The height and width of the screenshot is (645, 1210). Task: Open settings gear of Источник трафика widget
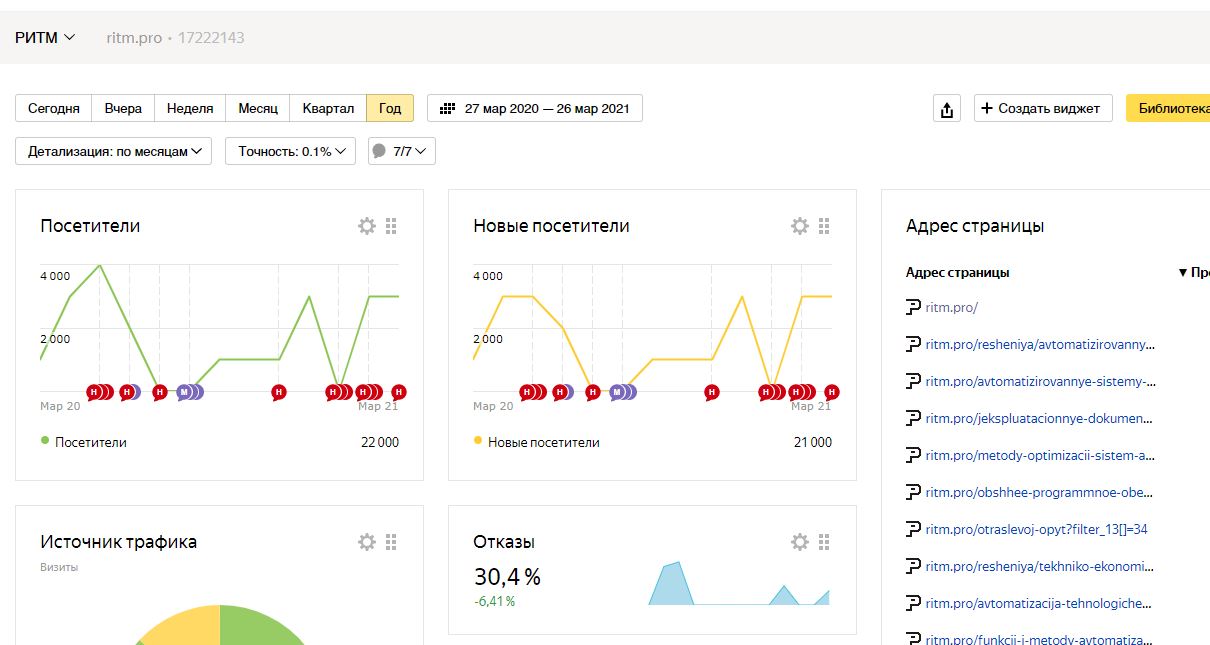tap(367, 542)
